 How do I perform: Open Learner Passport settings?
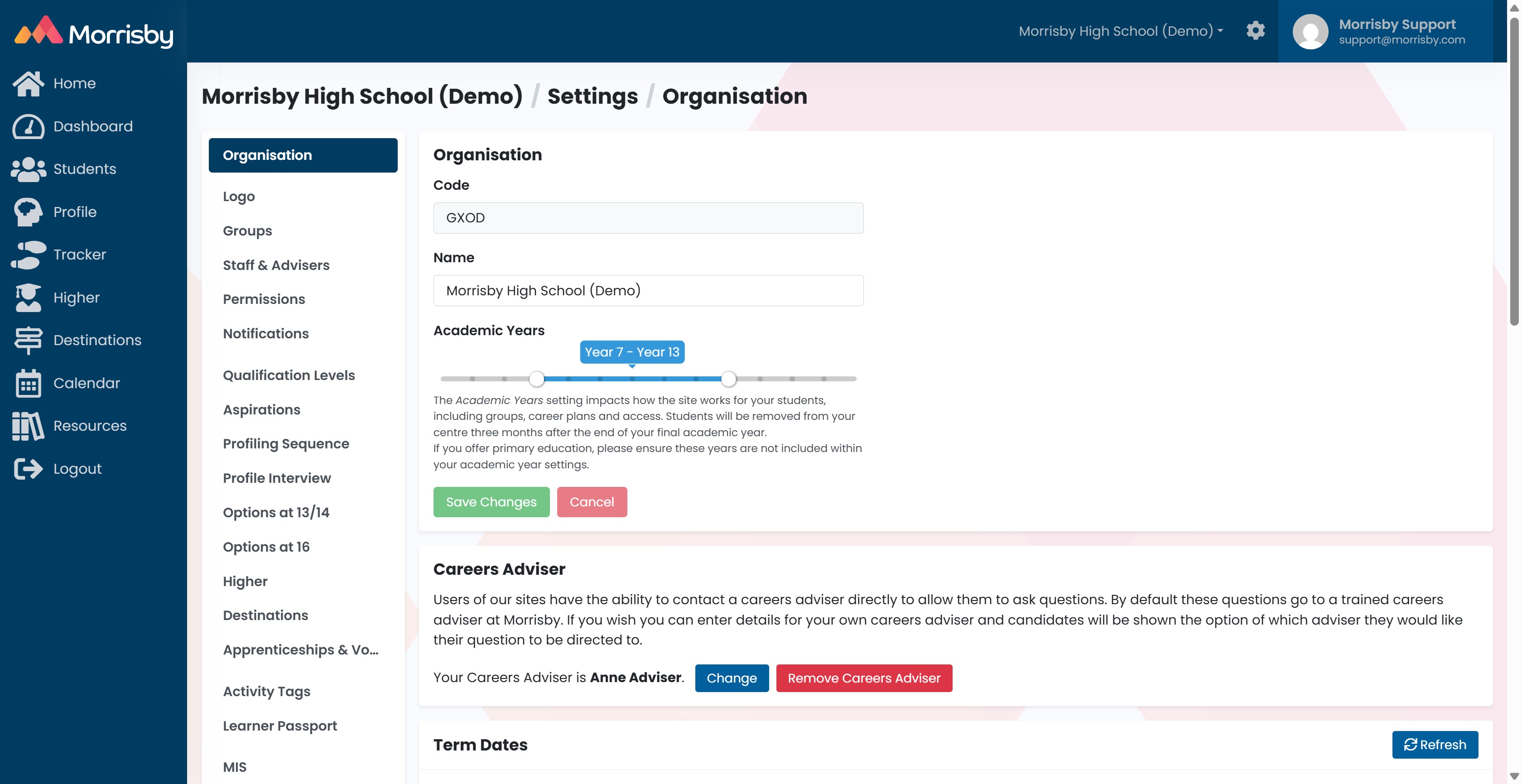coord(279,726)
